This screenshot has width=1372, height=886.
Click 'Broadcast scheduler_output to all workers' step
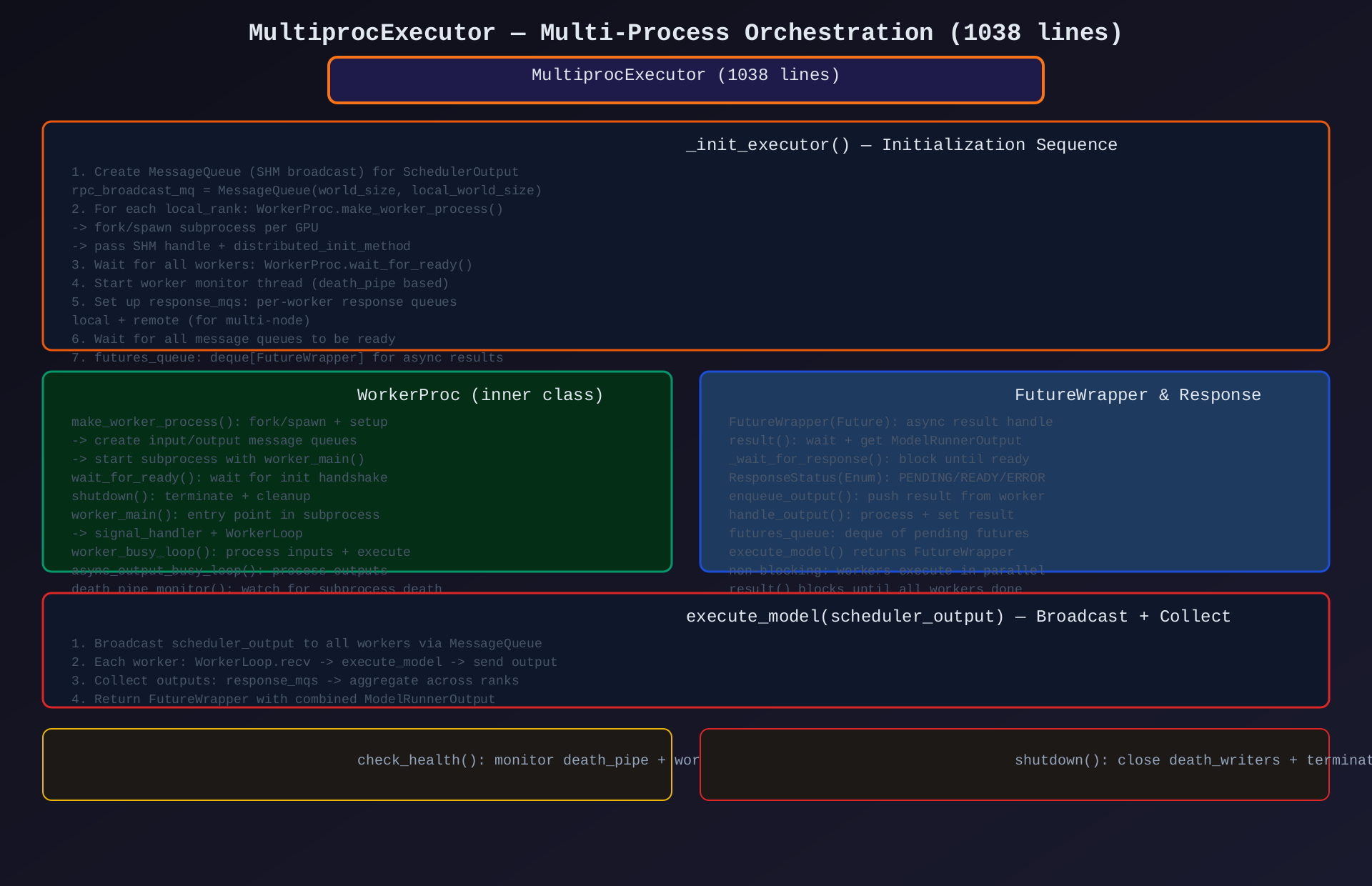pyautogui.click(x=306, y=644)
